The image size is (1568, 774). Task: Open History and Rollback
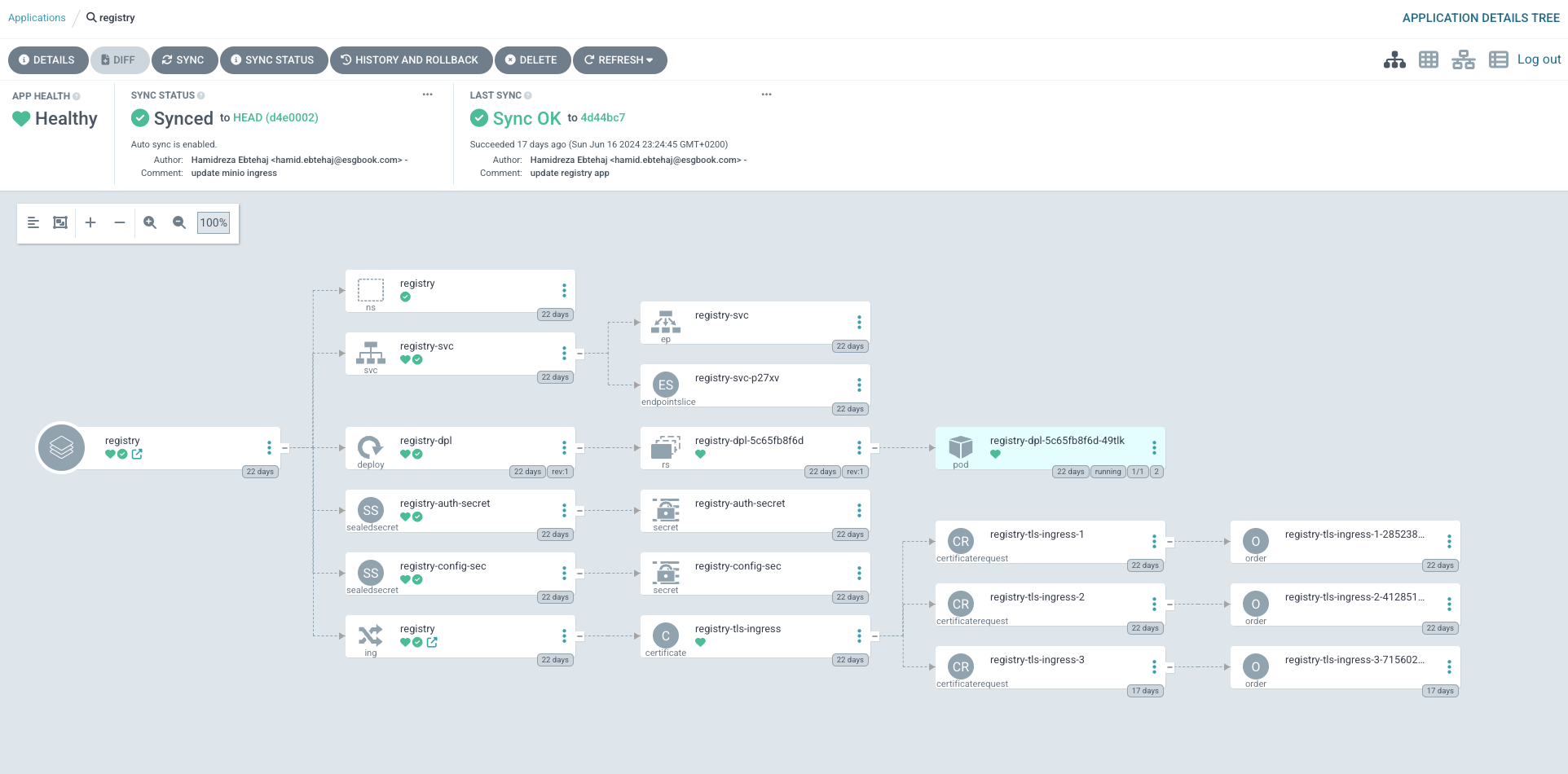coord(411,60)
